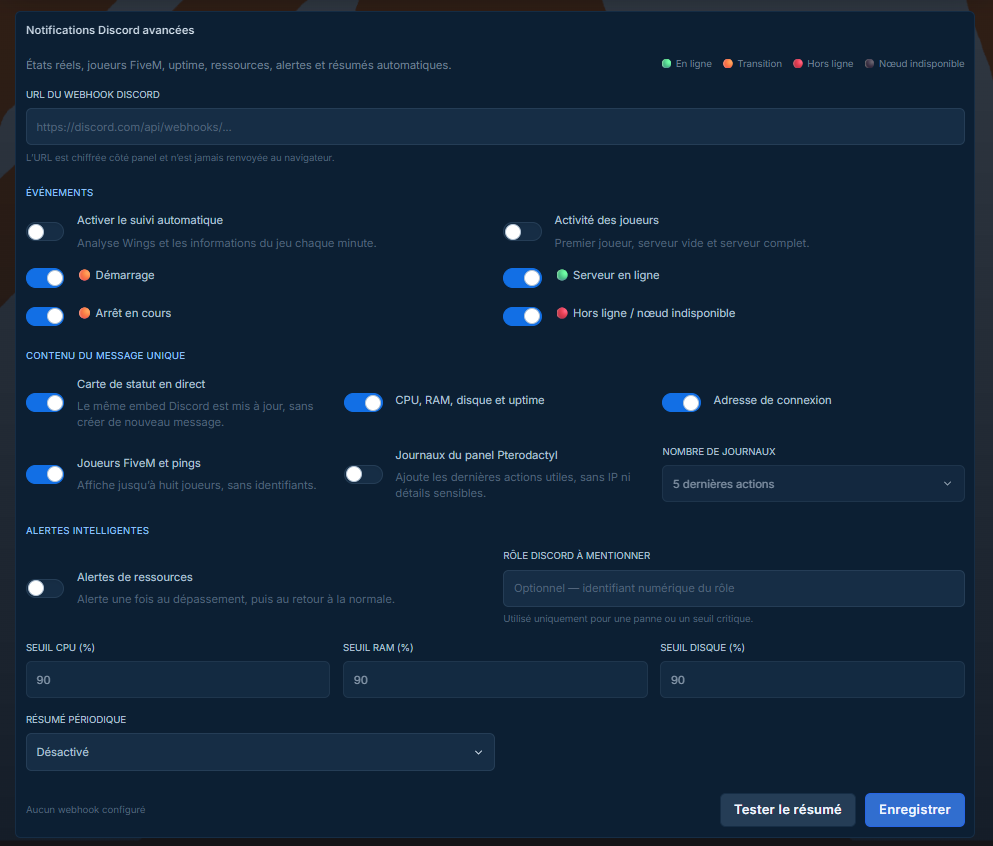This screenshot has height=846, width=993.
Task: Click the Utilisé uniquement pour une panne hint
Action: click(628, 619)
